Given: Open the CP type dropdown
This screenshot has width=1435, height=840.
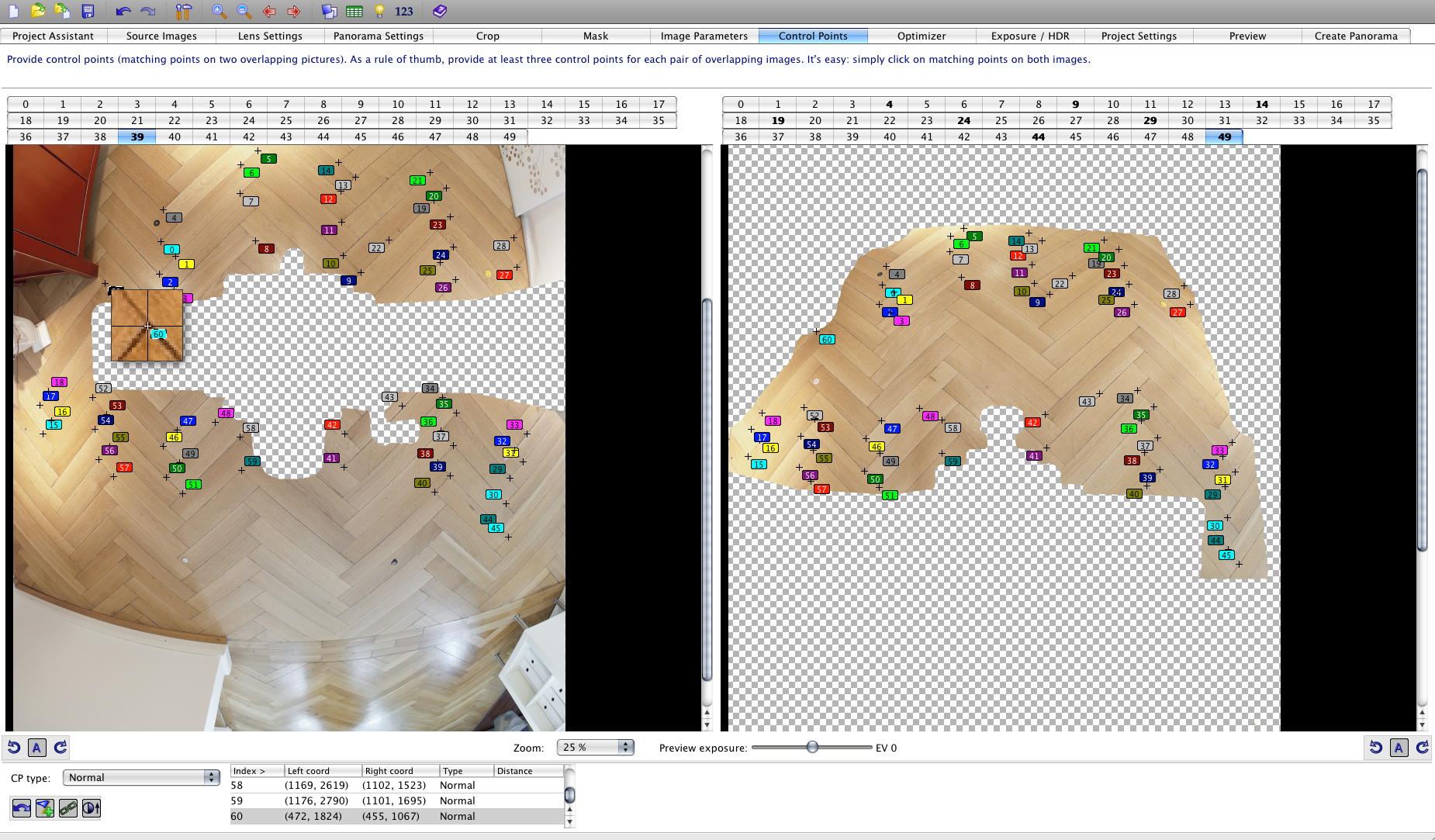Looking at the screenshot, I should click(x=141, y=777).
